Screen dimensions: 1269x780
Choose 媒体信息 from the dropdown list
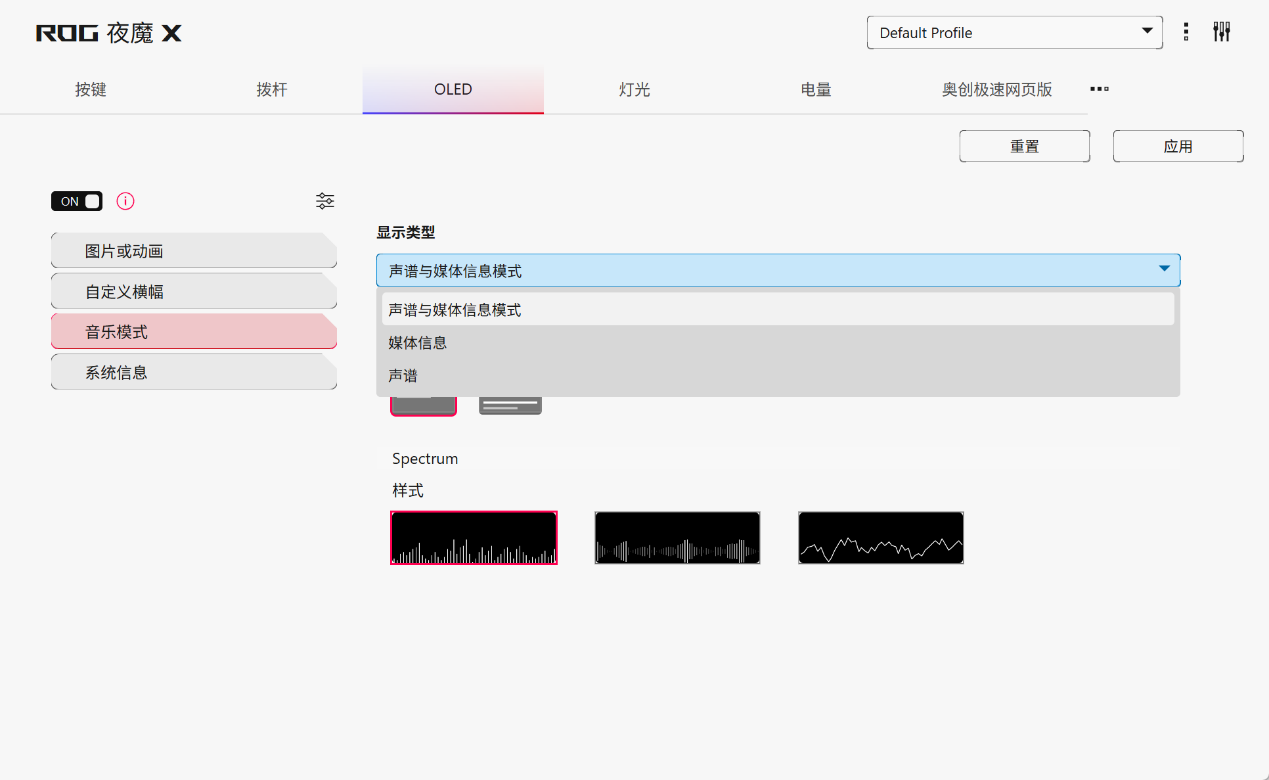click(x=418, y=343)
